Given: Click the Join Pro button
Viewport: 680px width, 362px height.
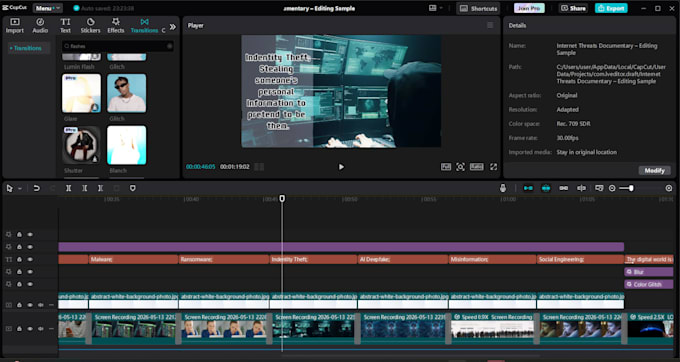Looking at the screenshot, I should coord(529,8).
